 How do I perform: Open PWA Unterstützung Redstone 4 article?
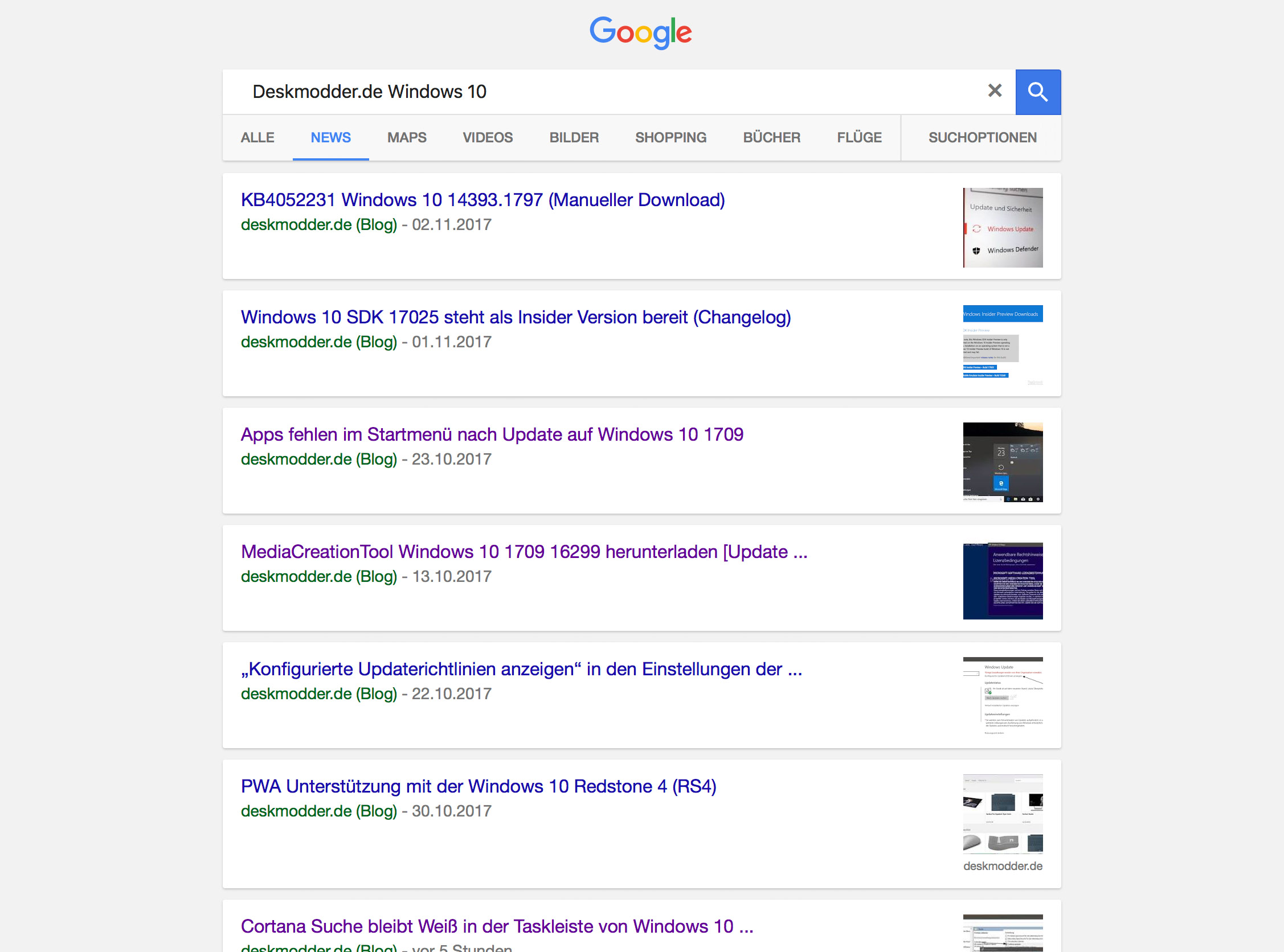pos(479,787)
